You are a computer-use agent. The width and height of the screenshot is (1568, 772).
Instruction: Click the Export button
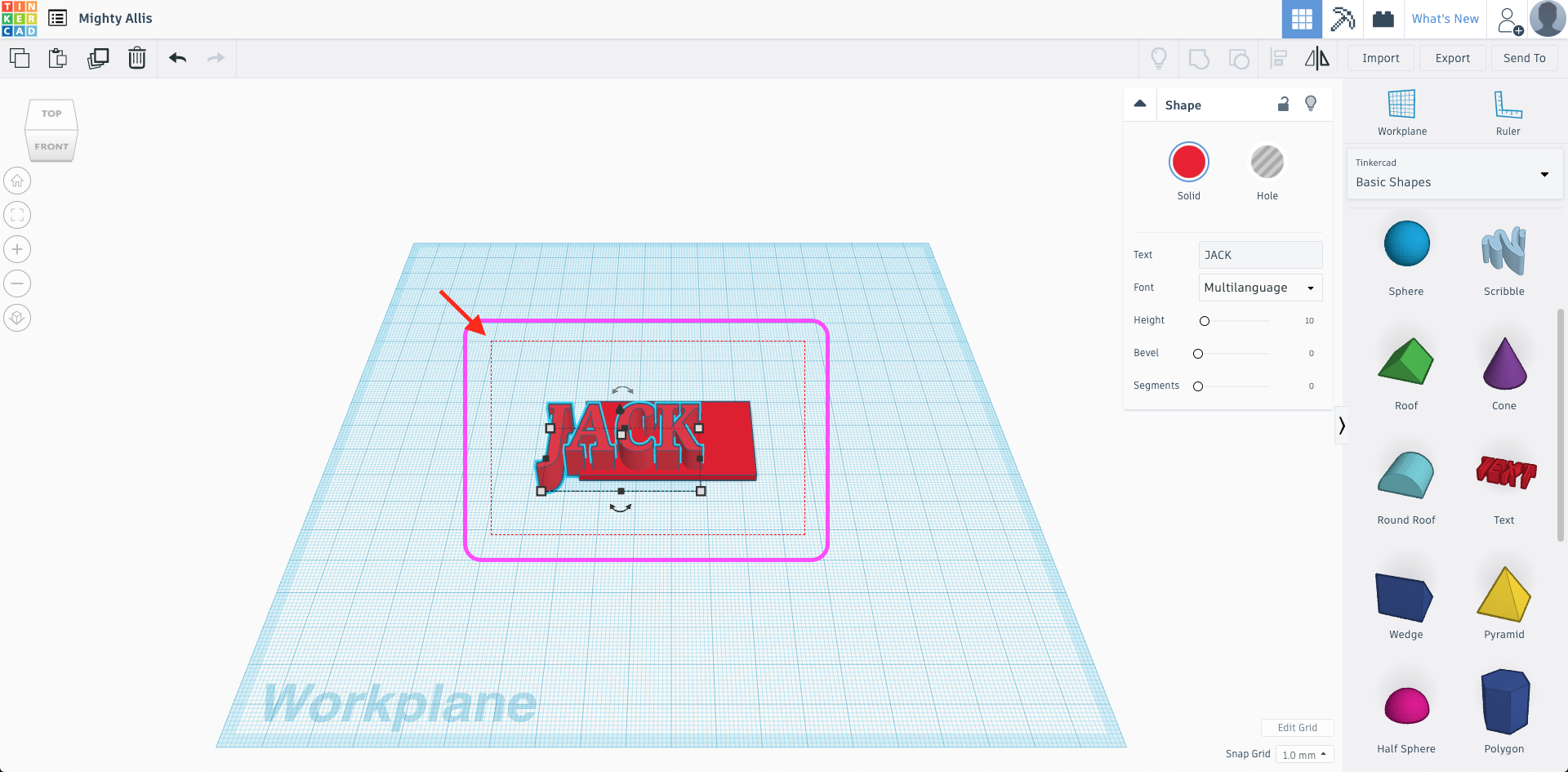[1452, 58]
